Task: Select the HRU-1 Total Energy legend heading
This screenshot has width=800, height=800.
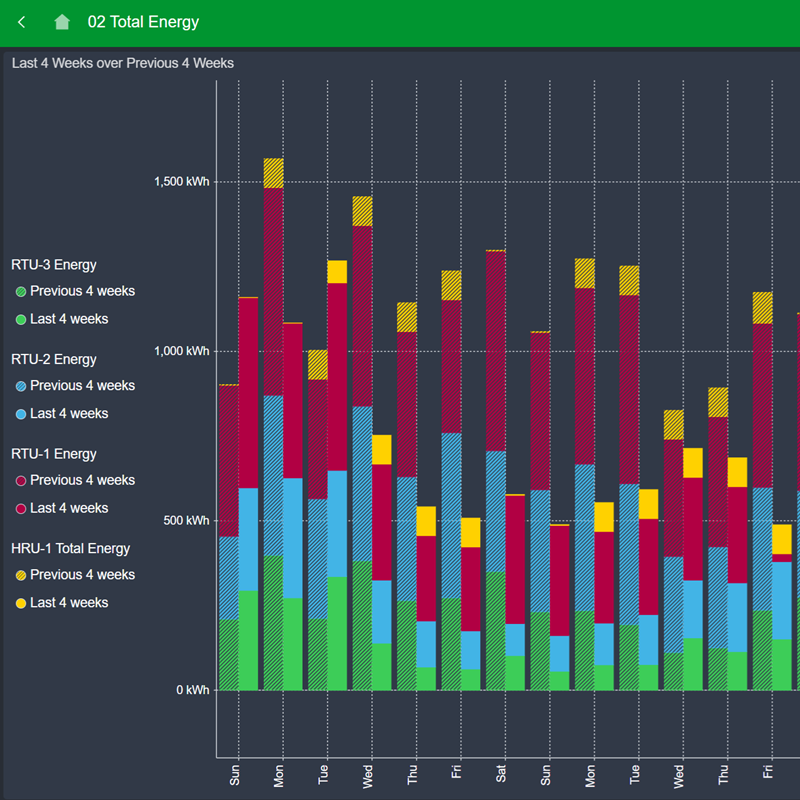Action: tap(70, 548)
